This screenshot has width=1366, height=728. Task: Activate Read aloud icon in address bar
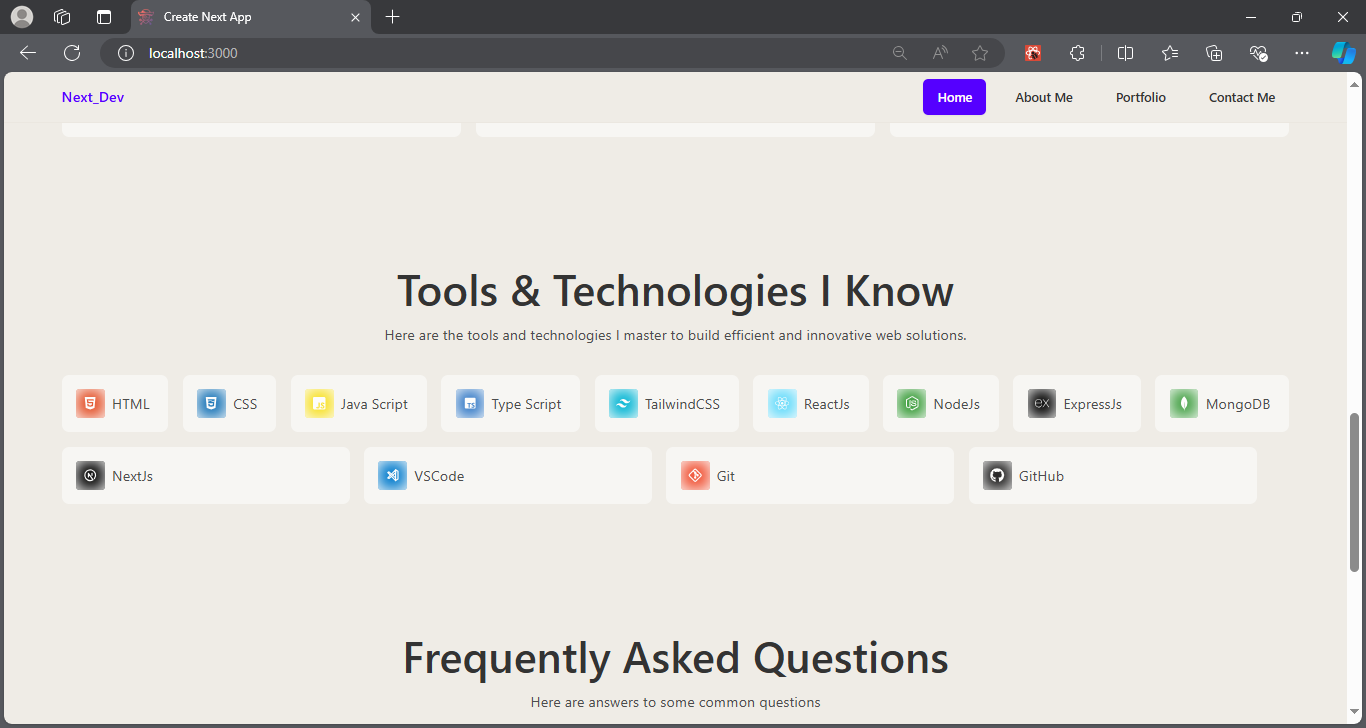(x=940, y=53)
